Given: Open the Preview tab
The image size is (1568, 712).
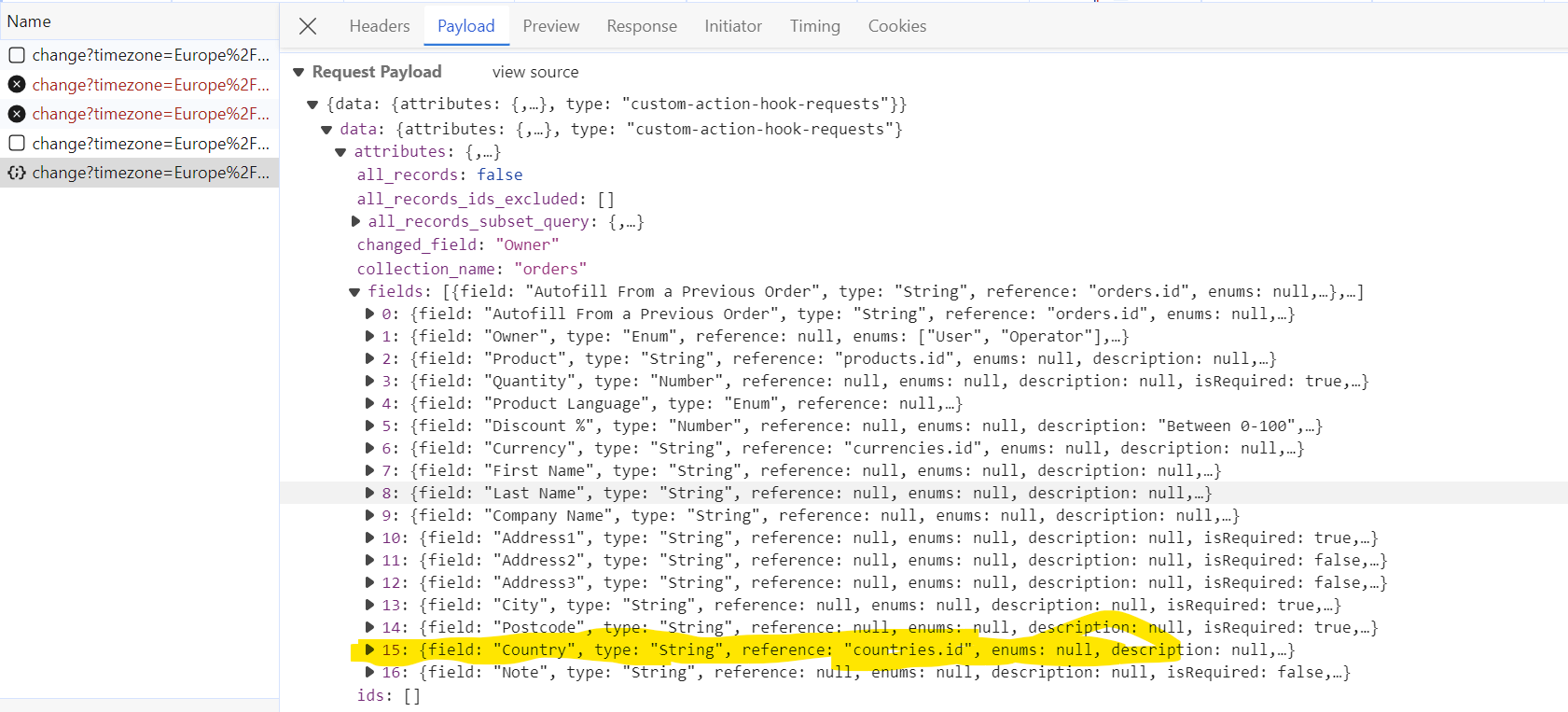Looking at the screenshot, I should 551,26.
